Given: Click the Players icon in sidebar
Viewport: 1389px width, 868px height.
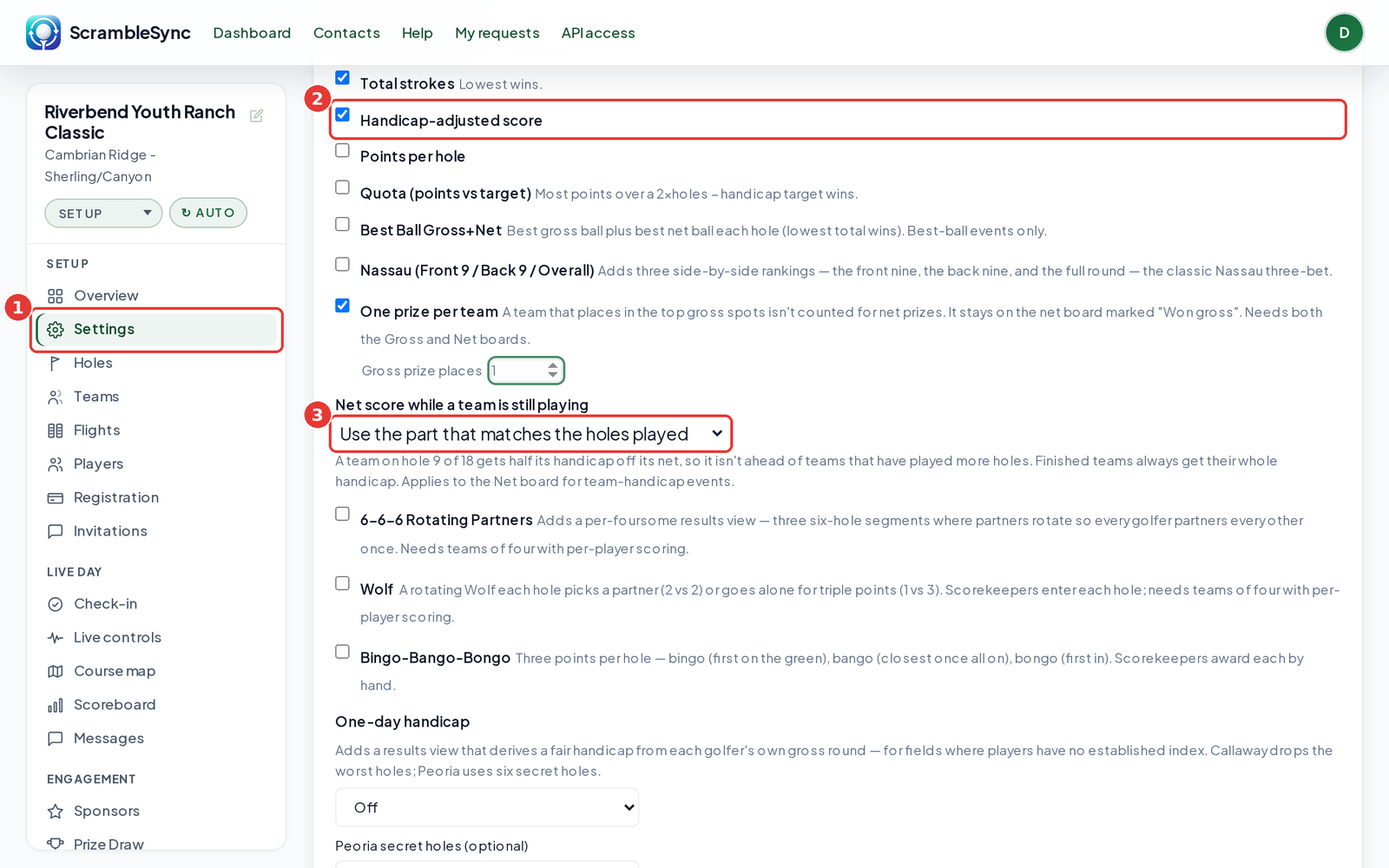Looking at the screenshot, I should (x=56, y=464).
